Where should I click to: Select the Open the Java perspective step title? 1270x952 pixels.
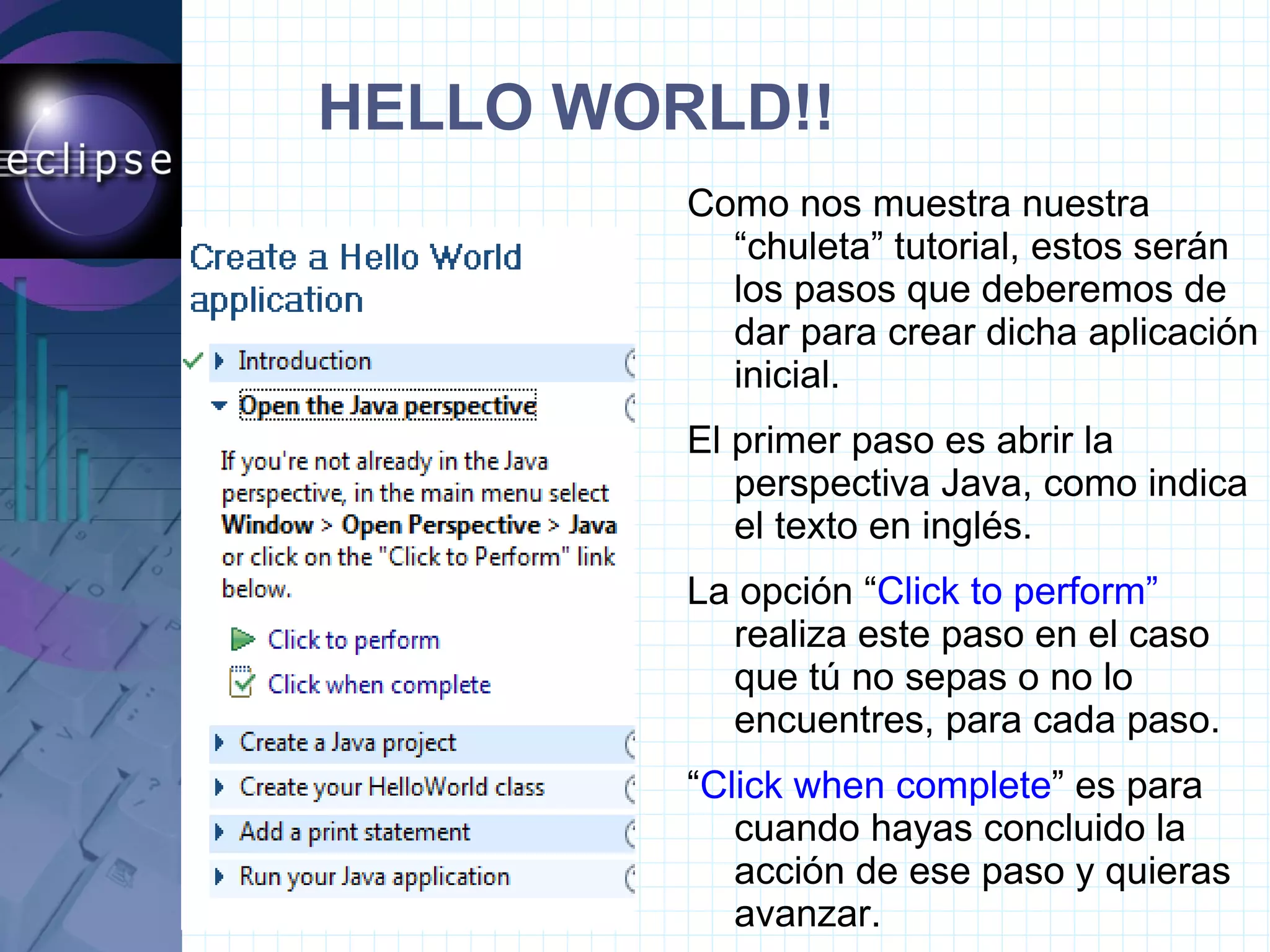coord(388,406)
